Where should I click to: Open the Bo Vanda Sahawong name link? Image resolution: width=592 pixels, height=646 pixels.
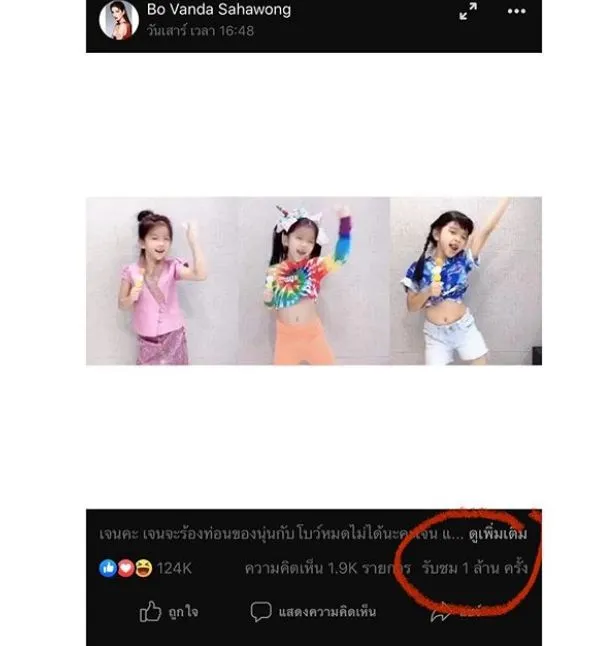pos(219,9)
